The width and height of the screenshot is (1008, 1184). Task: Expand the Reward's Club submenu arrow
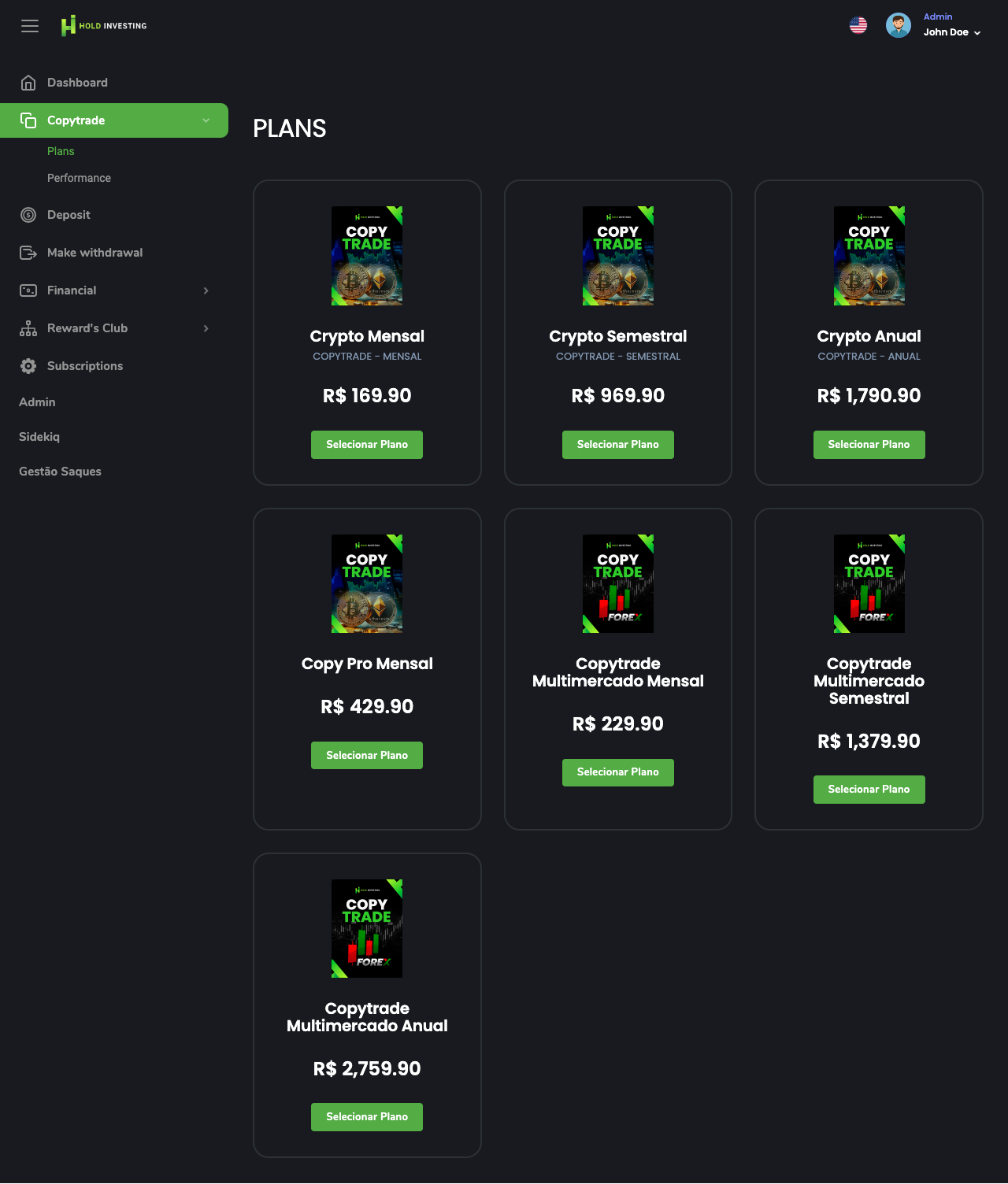point(206,328)
